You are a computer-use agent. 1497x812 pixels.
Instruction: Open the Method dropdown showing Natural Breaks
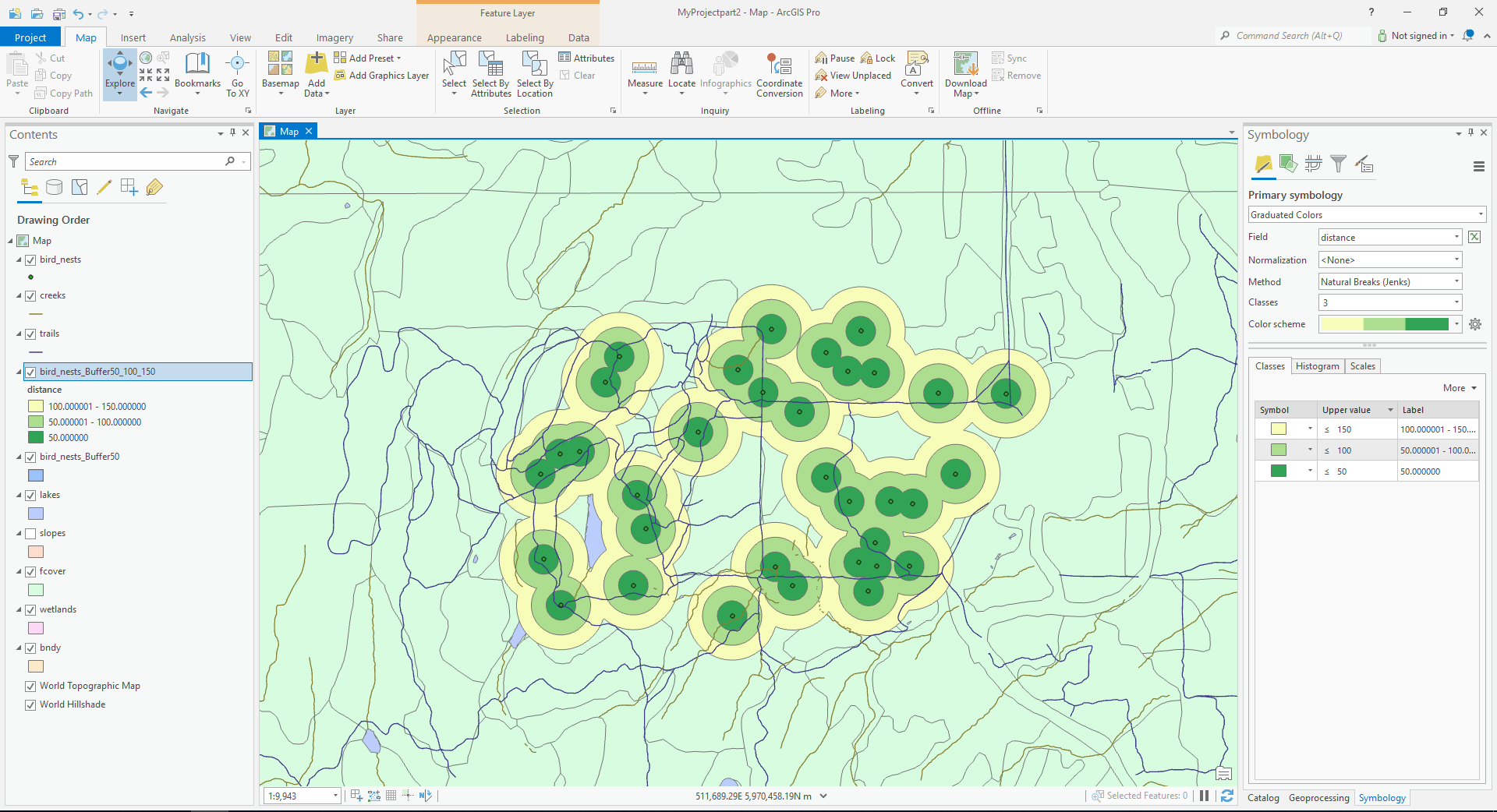pos(1456,281)
